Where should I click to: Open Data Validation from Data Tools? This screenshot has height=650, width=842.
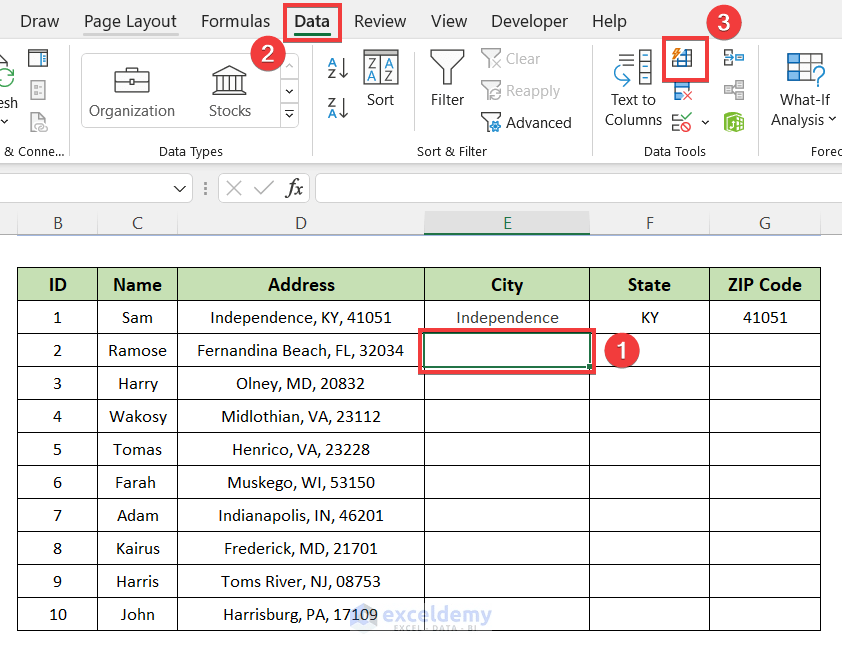click(680, 122)
